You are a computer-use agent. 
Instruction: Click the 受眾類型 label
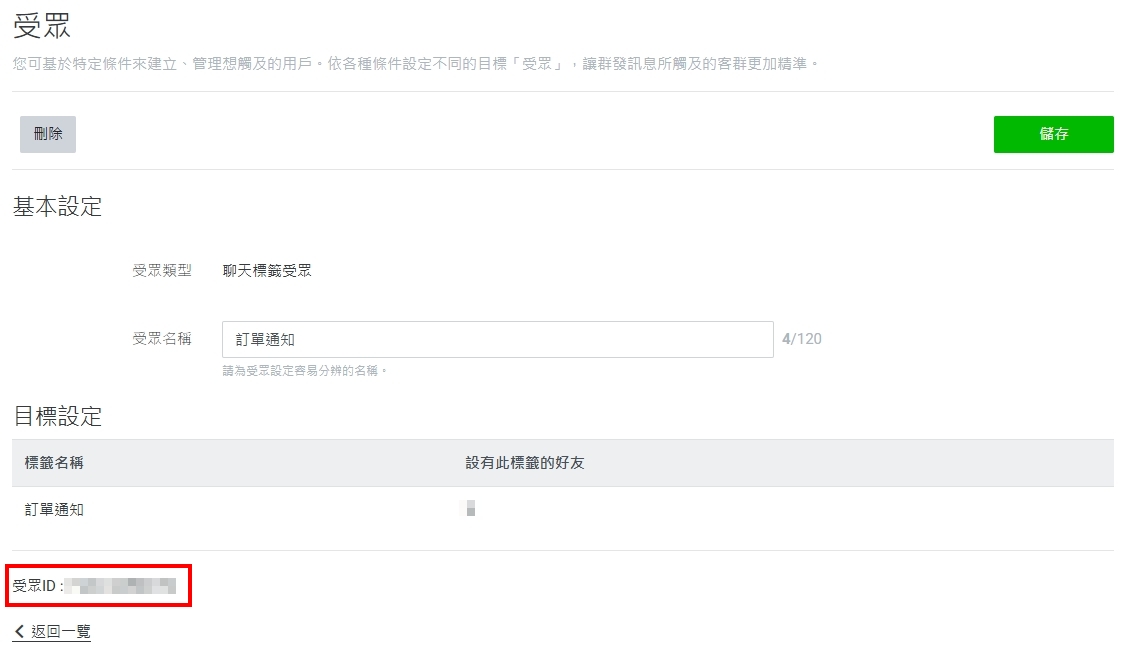[x=161, y=270]
